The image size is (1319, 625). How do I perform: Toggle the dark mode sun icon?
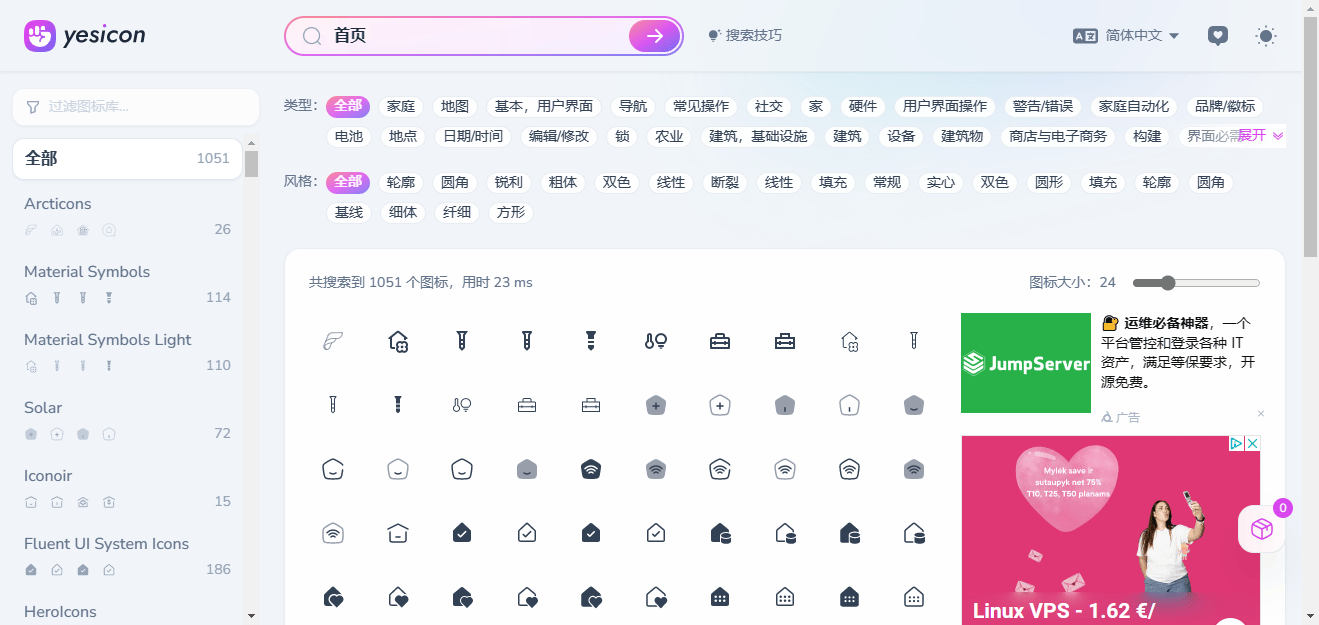1266,36
